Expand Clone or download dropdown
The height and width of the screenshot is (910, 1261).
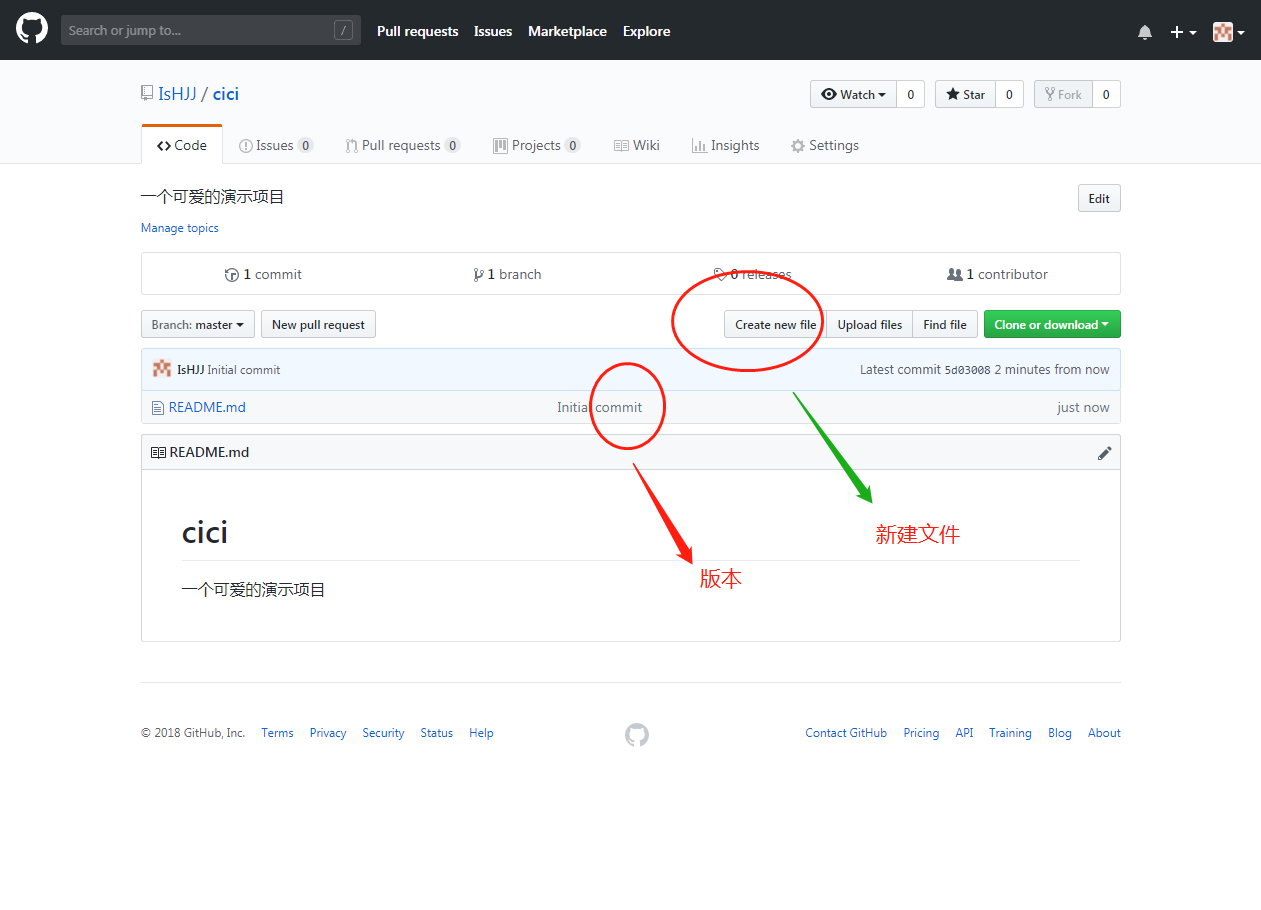coord(1052,324)
